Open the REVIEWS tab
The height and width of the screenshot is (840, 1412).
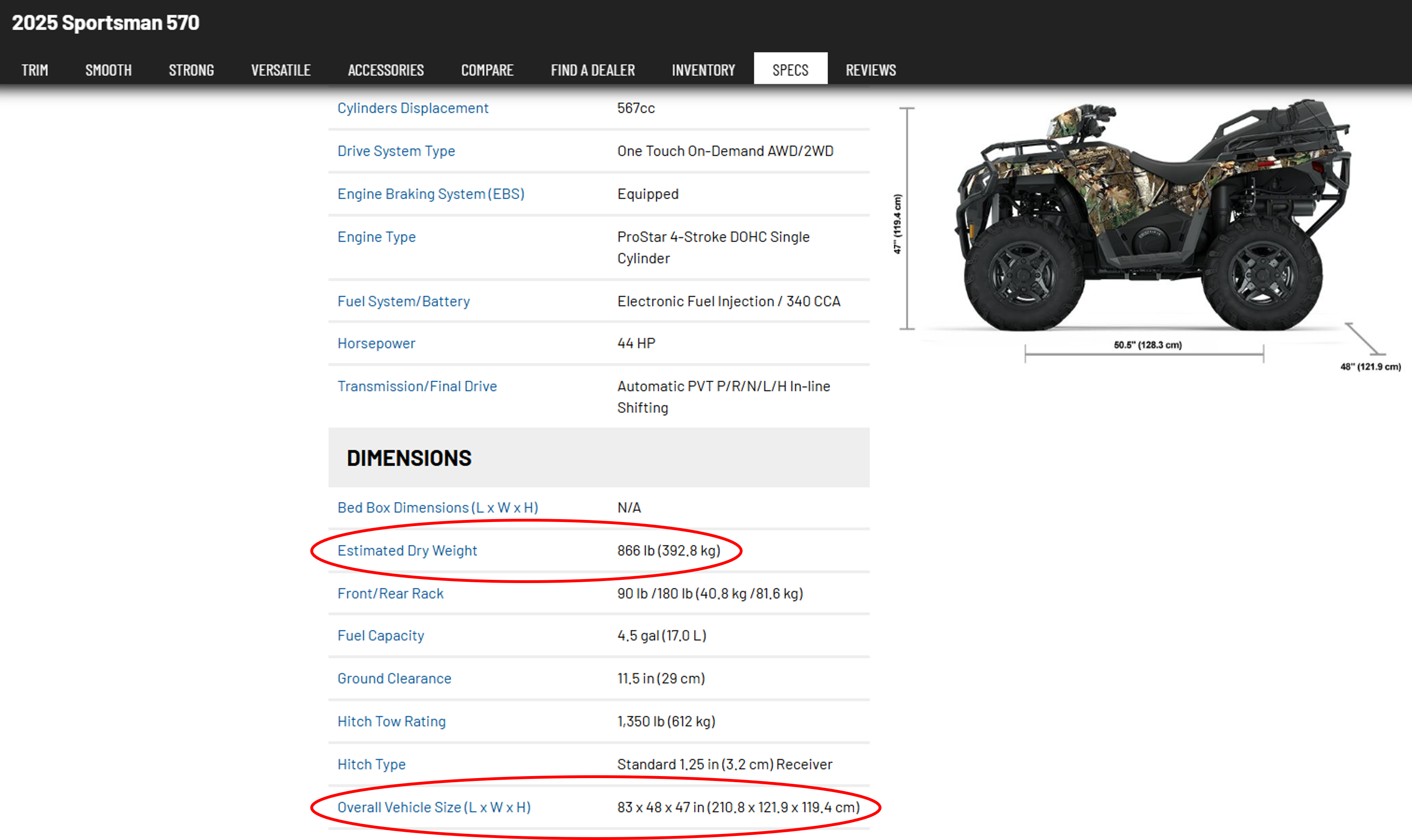[x=871, y=70]
